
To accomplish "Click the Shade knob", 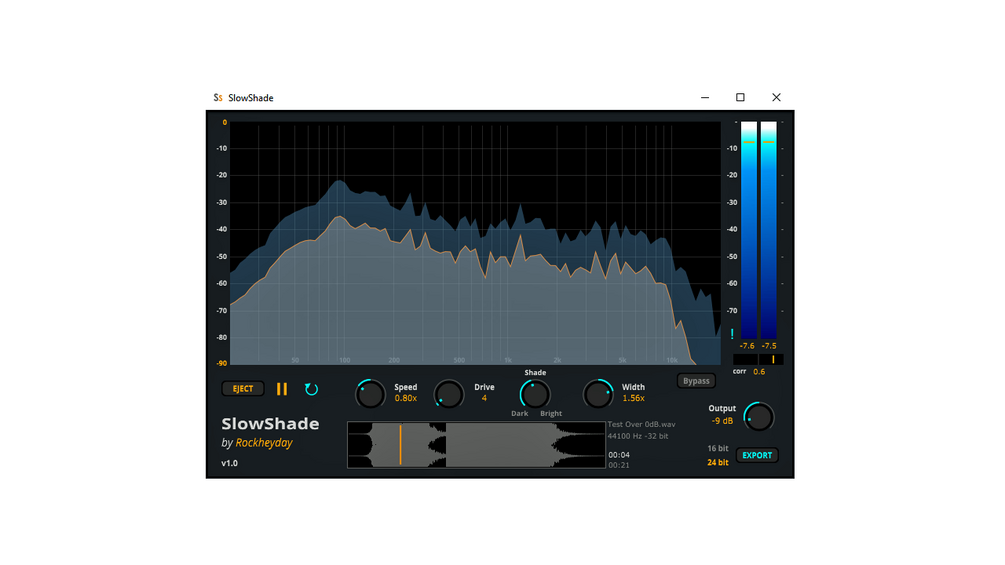I will coord(535,394).
